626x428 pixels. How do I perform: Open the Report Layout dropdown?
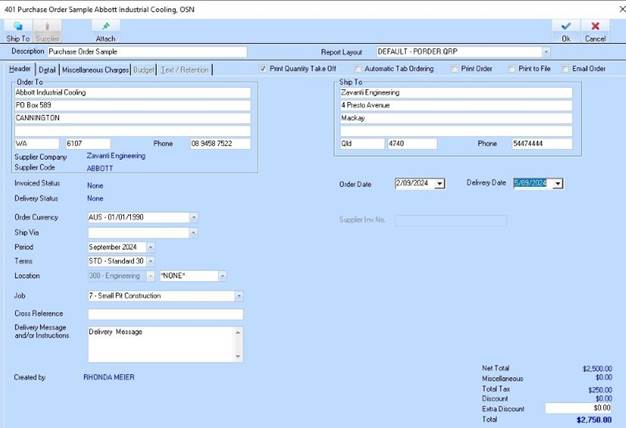pos(546,52)
